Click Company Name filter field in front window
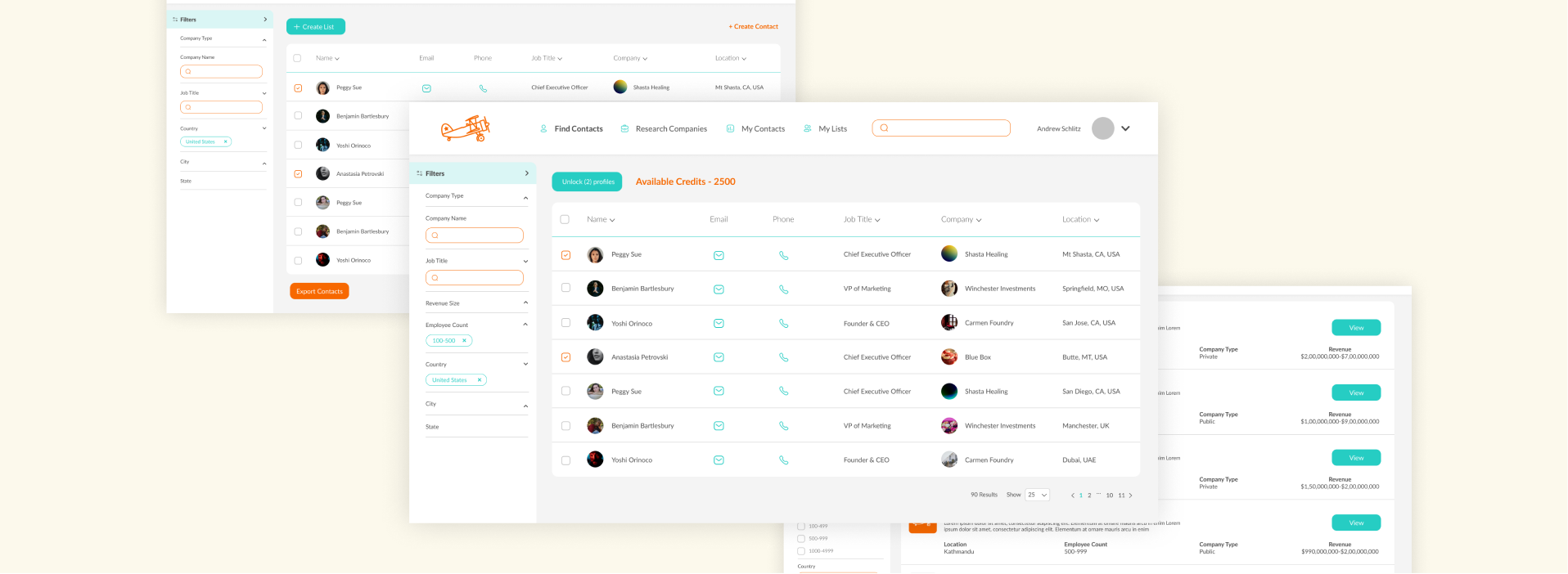 click(x=475, y=235)
